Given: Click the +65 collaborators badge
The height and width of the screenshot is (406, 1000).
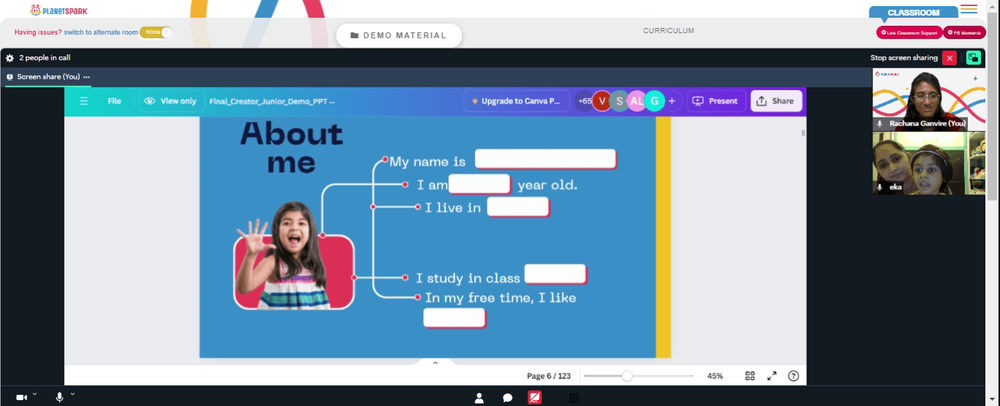Looking at the screenshot, I should coord(584,101).
